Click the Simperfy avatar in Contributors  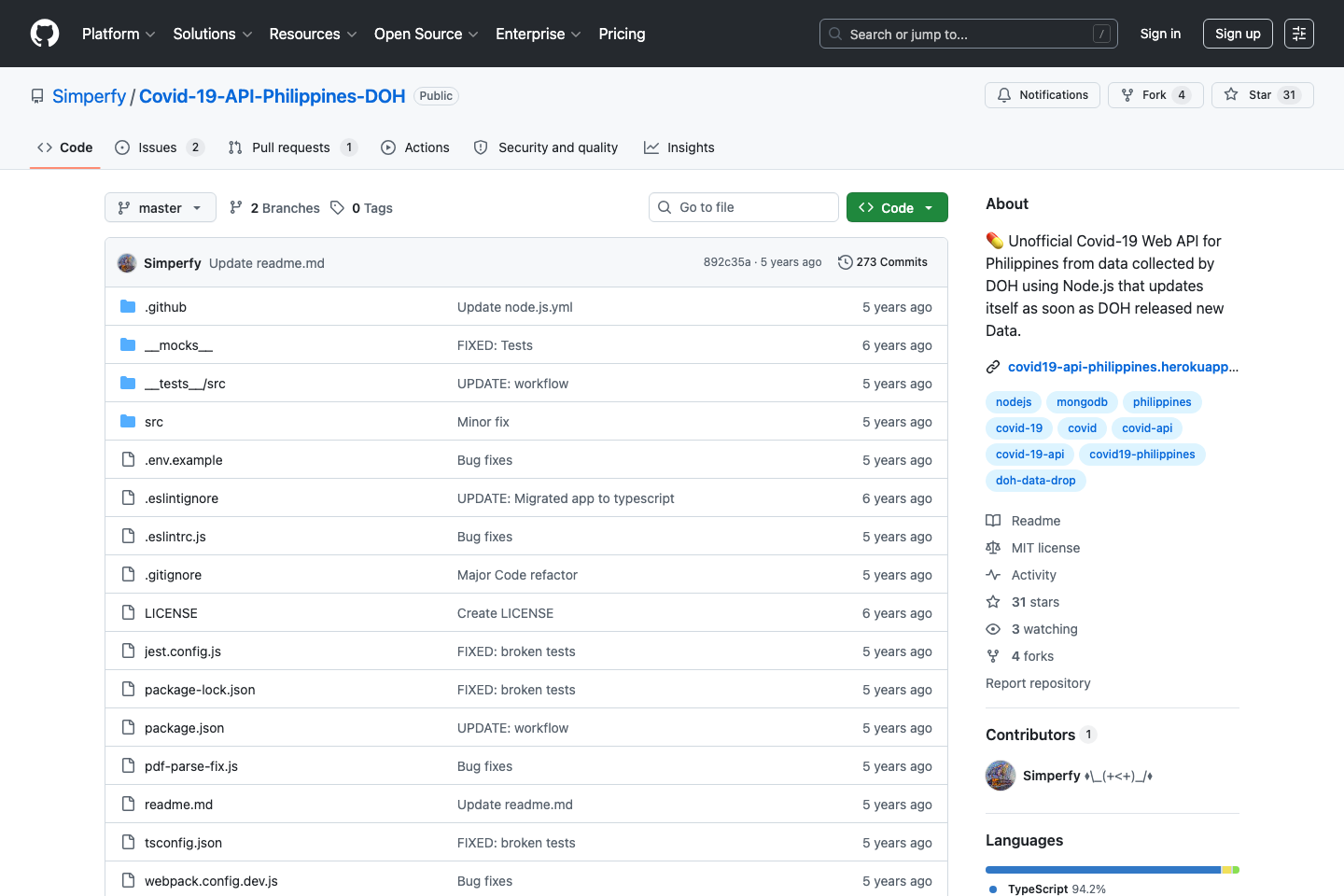click(1001, 776)
